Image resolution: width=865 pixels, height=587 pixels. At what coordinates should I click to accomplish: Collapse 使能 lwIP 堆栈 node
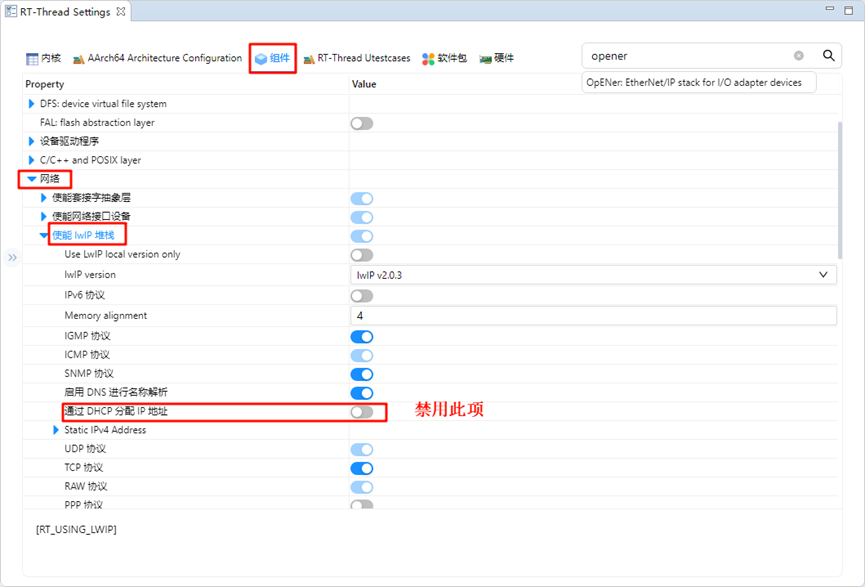[x=44, y=236]
